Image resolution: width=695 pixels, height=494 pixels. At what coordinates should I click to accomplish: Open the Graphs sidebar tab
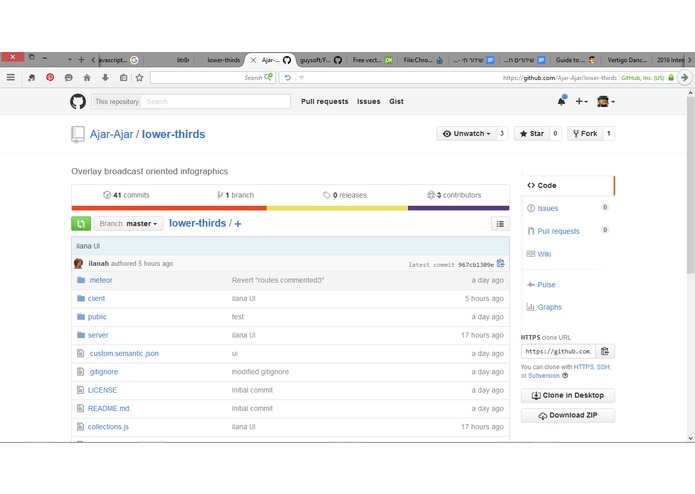click(549, 307)
